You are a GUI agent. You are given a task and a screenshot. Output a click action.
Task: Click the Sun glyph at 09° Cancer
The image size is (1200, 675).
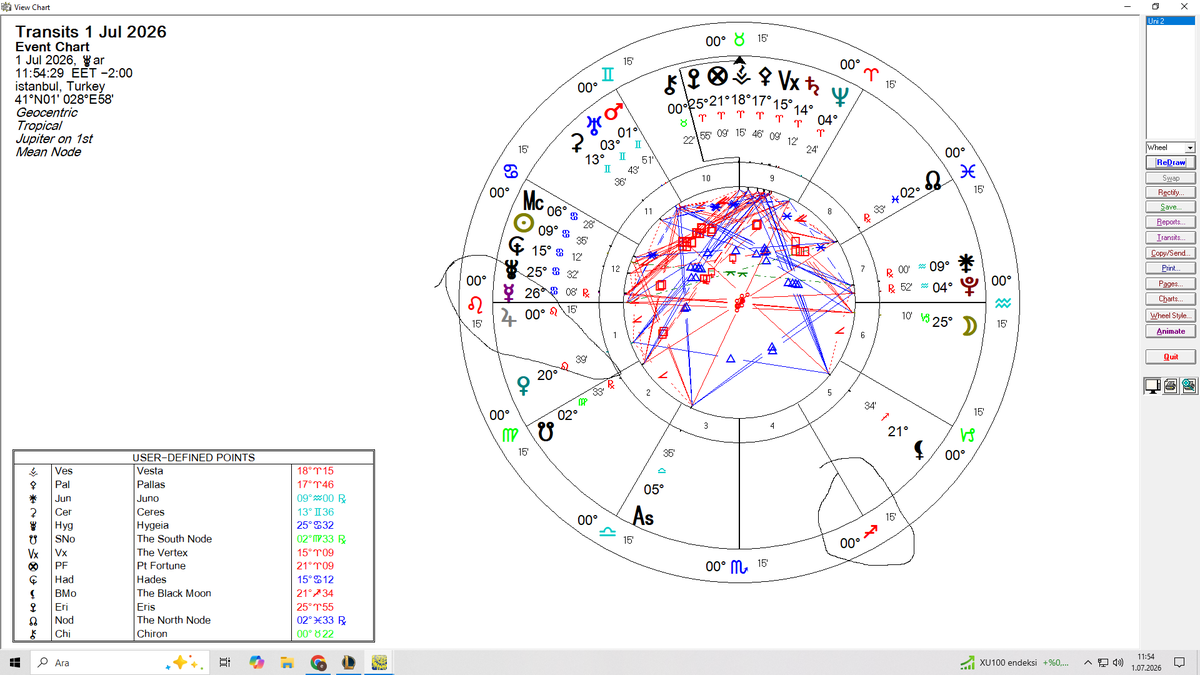pos(522,224)
